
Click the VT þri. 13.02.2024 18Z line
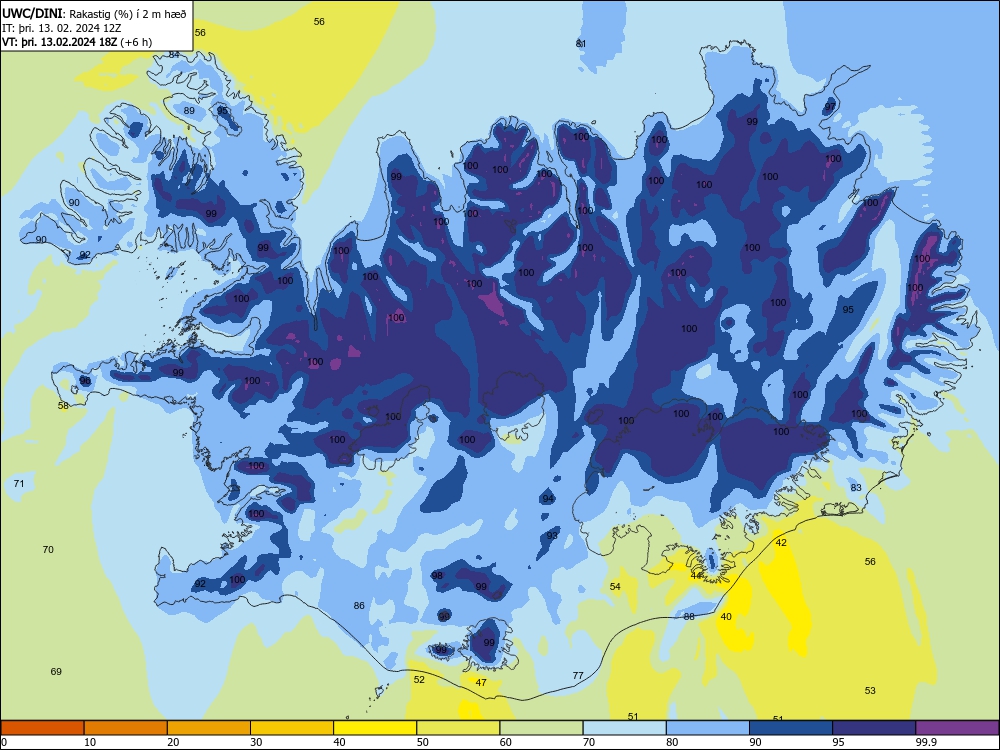tap(77, 42)
